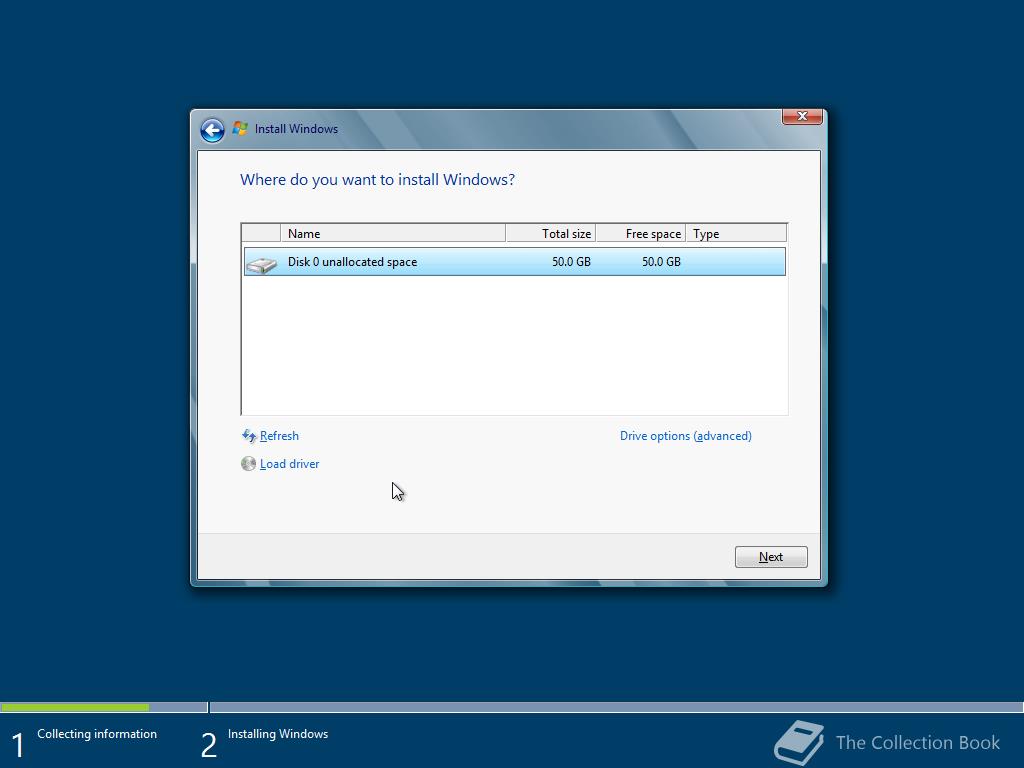Open Drive options (advanced)
This screenshot has width=1024, height=768.
click(686, 436)
